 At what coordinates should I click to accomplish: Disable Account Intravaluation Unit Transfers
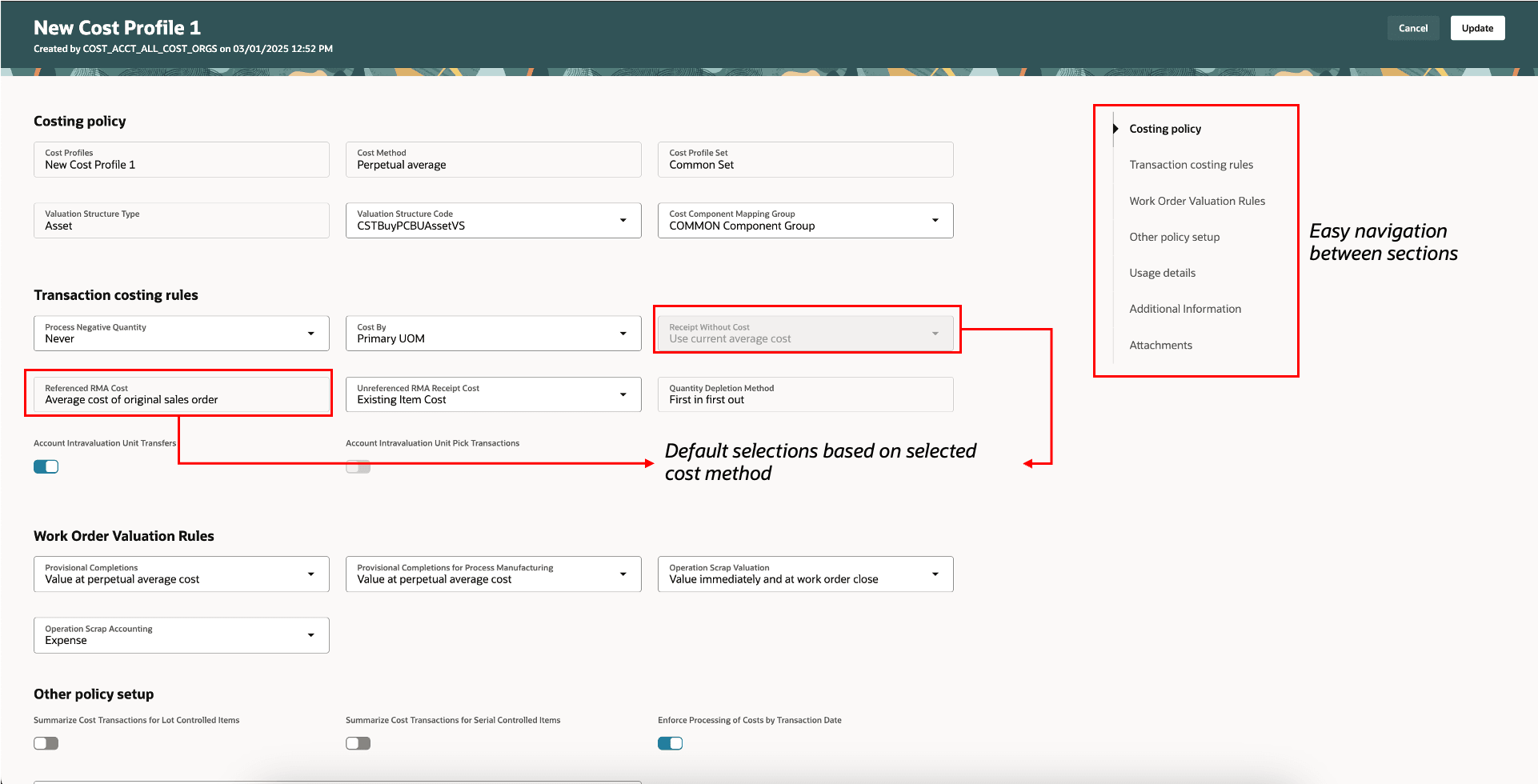click(x=46, y=466)
